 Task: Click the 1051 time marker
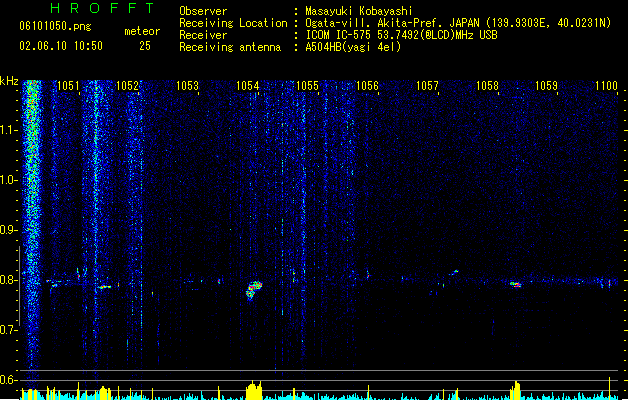[x=68, y=86]
